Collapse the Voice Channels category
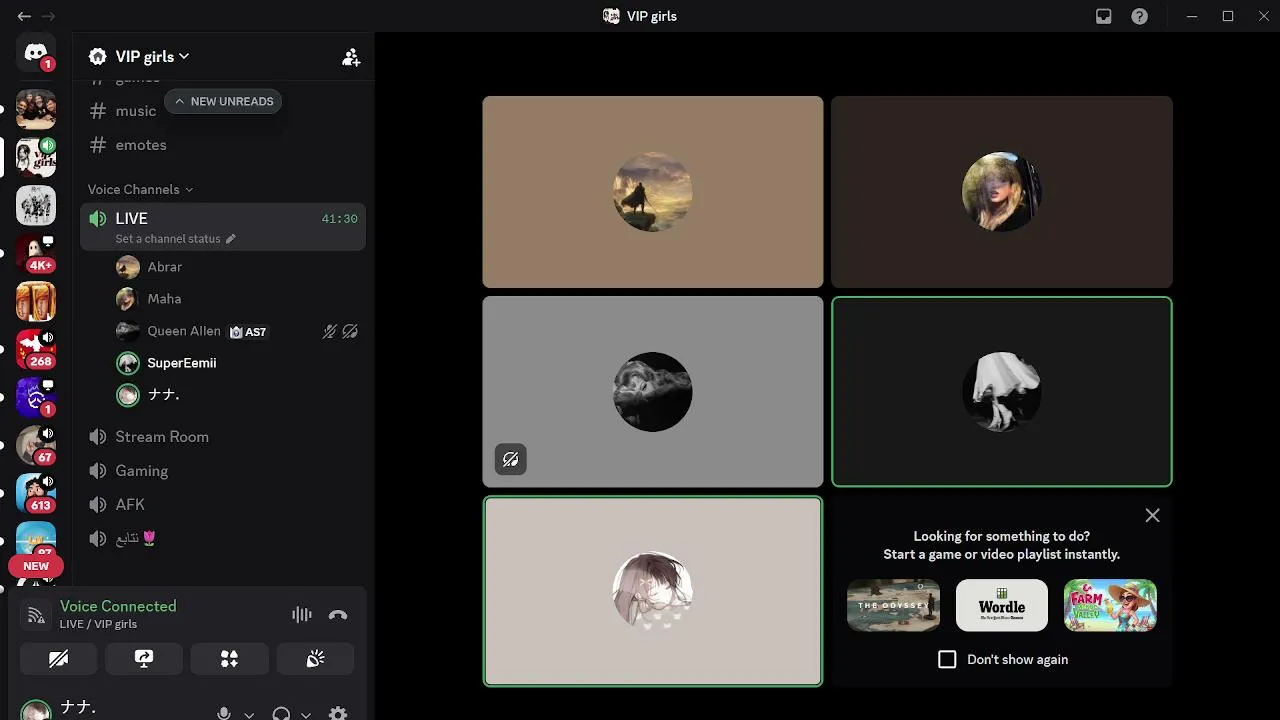Screen dimensions: 1280x720 [x=141, y=189]
